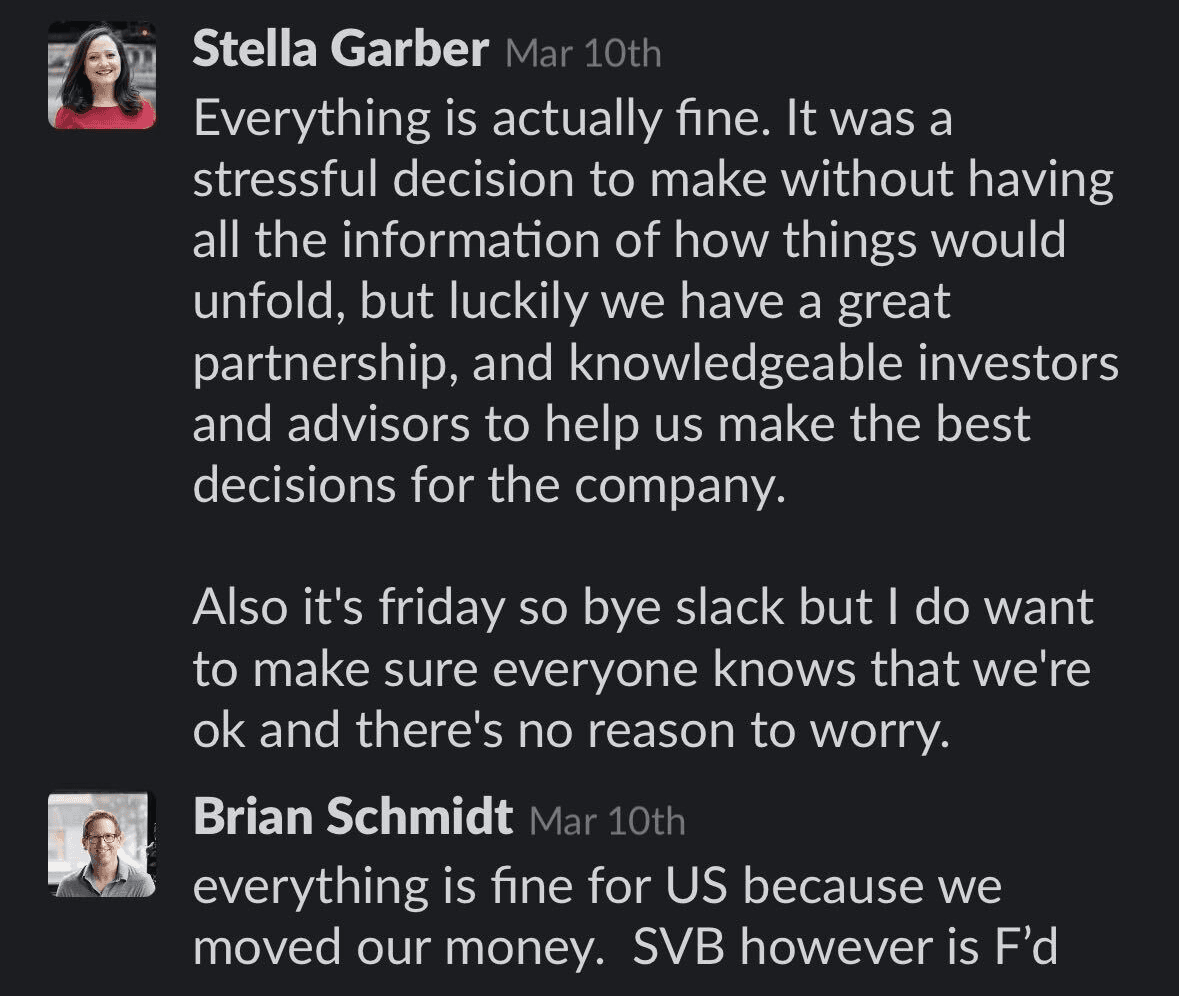Click the line starting "all the information"
This screenshot has height=996, width=1179.
click(x=628, y=242)
